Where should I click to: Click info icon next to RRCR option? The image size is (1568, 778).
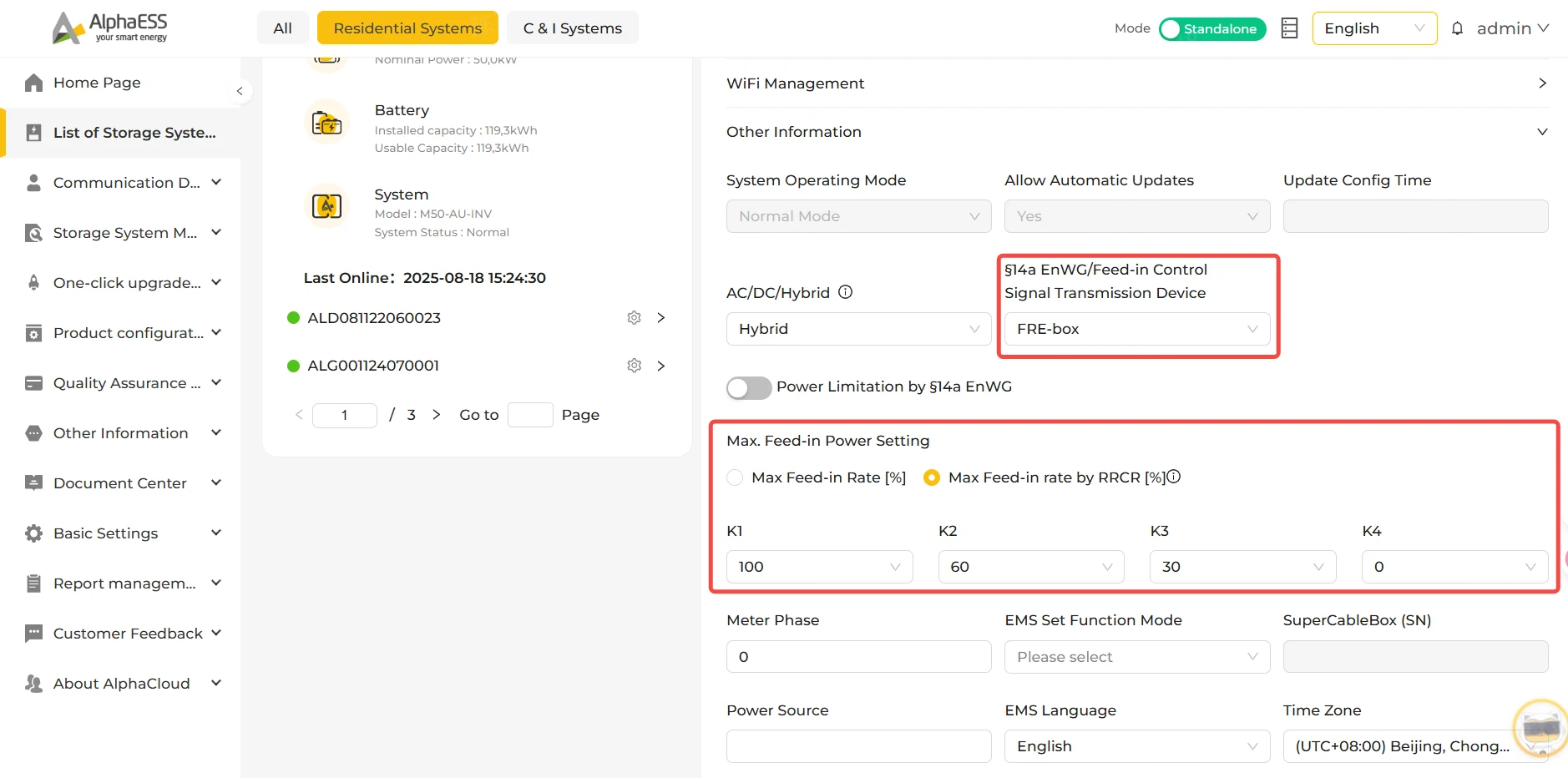point(1174,477)
